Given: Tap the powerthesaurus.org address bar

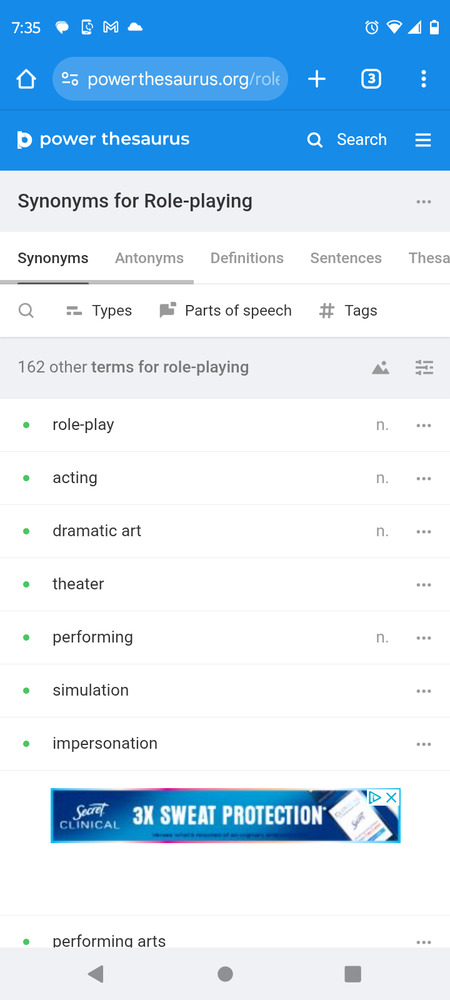Looking at the screenshot, I should (x=170, y=79).
